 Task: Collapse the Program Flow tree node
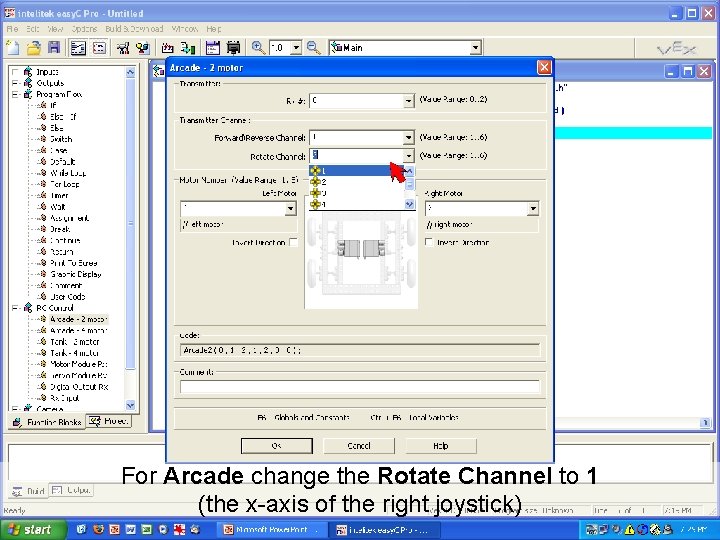pyautogui.click(x=15, y=94)
